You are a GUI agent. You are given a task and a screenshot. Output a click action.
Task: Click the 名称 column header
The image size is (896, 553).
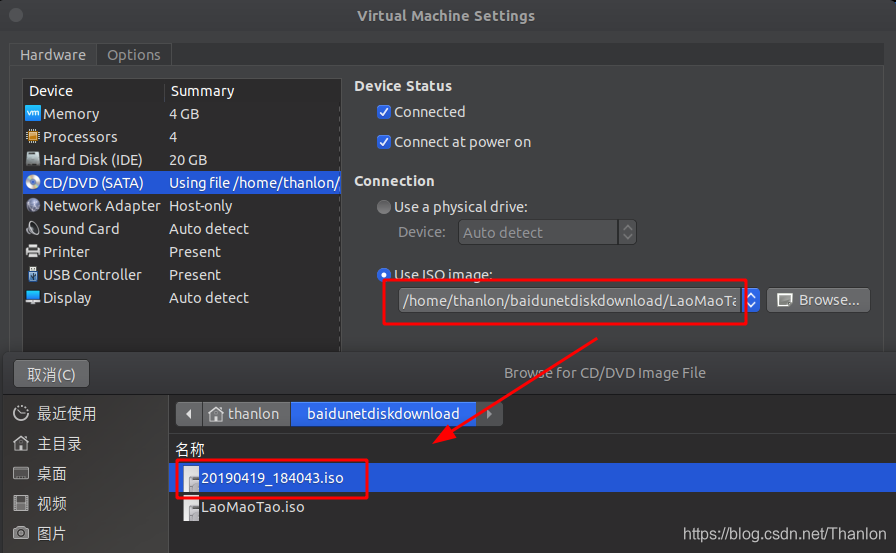point(190,449)
